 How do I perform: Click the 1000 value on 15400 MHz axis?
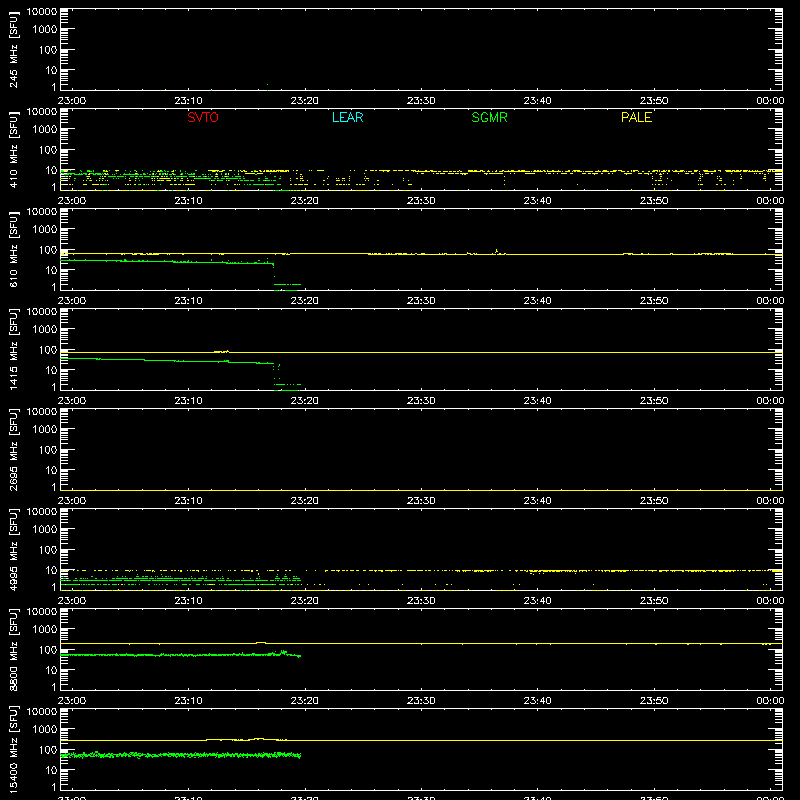click(45, 730)
